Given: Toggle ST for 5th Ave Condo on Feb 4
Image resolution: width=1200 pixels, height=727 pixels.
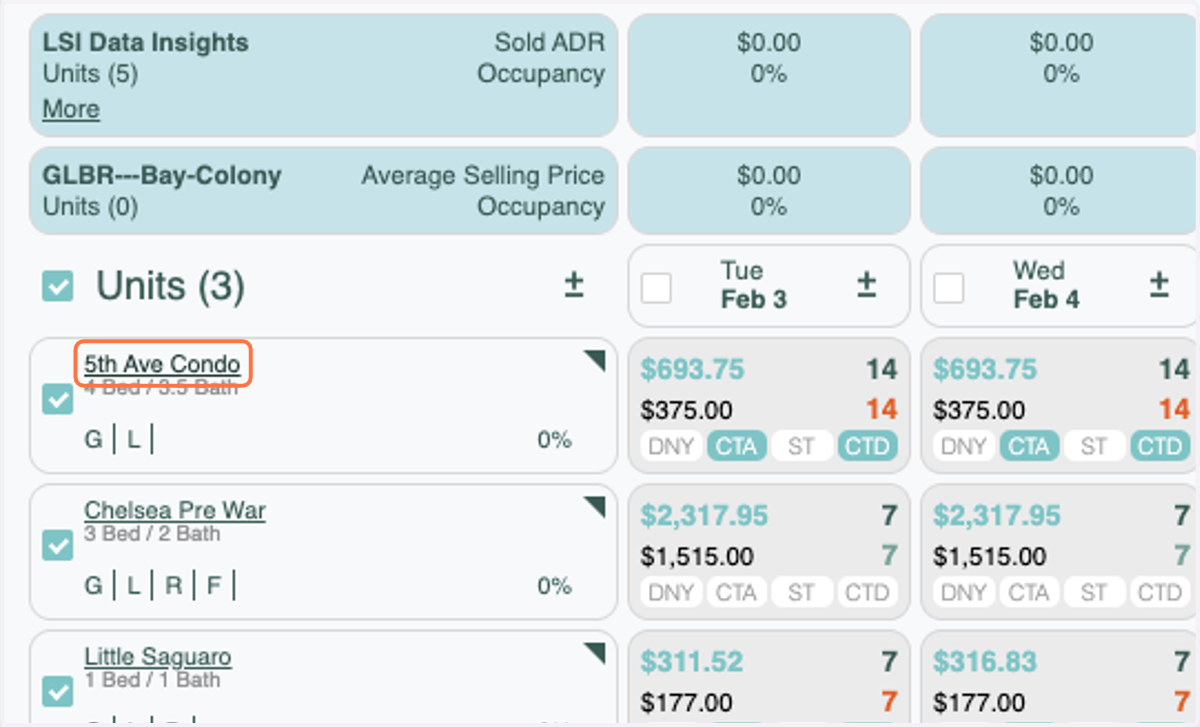Looking at the screenshot, I should (1094, 446).
